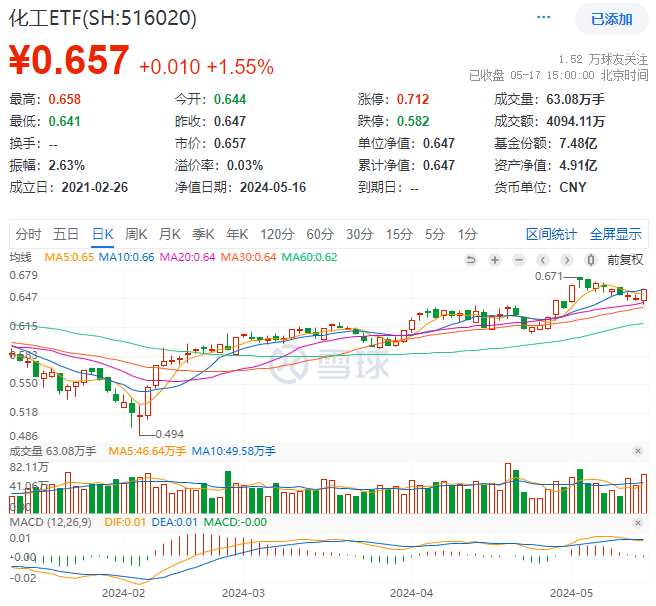Click the 0.671 high price marker
656x606 pixels.
click(548, 276)
